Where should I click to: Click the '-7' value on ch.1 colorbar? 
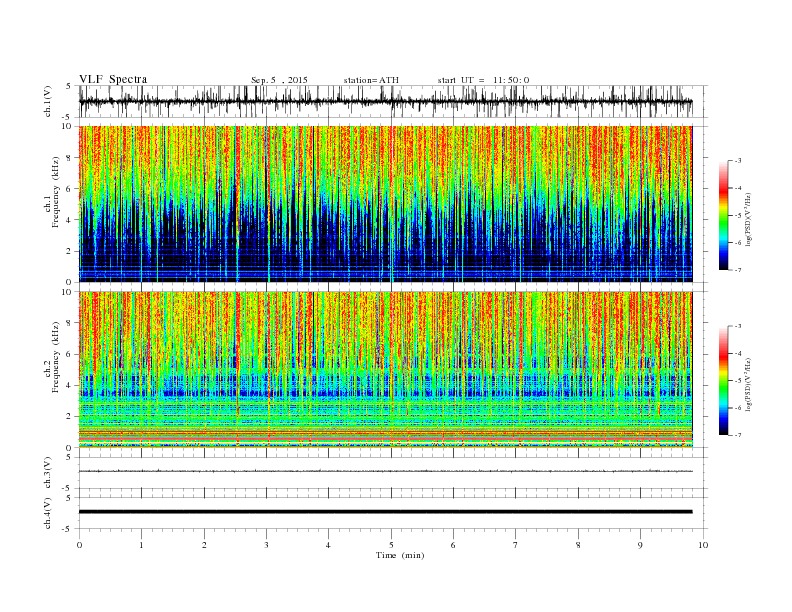tap(738, 270)
